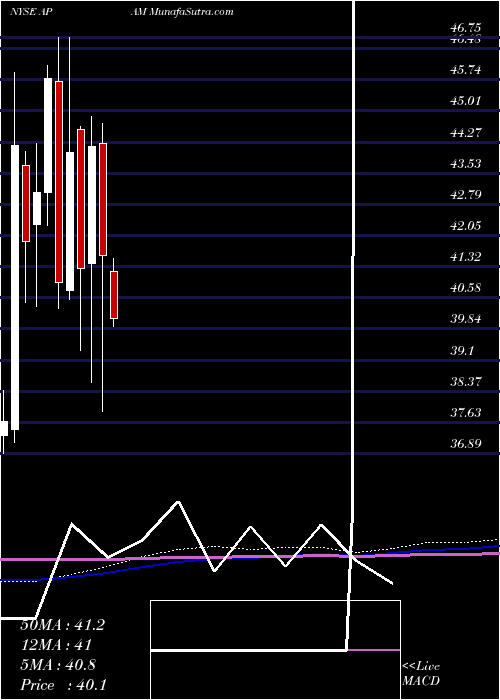Click the 'NYSE AP' ticker label
This screenshot has height=700, width=500.
29,12
